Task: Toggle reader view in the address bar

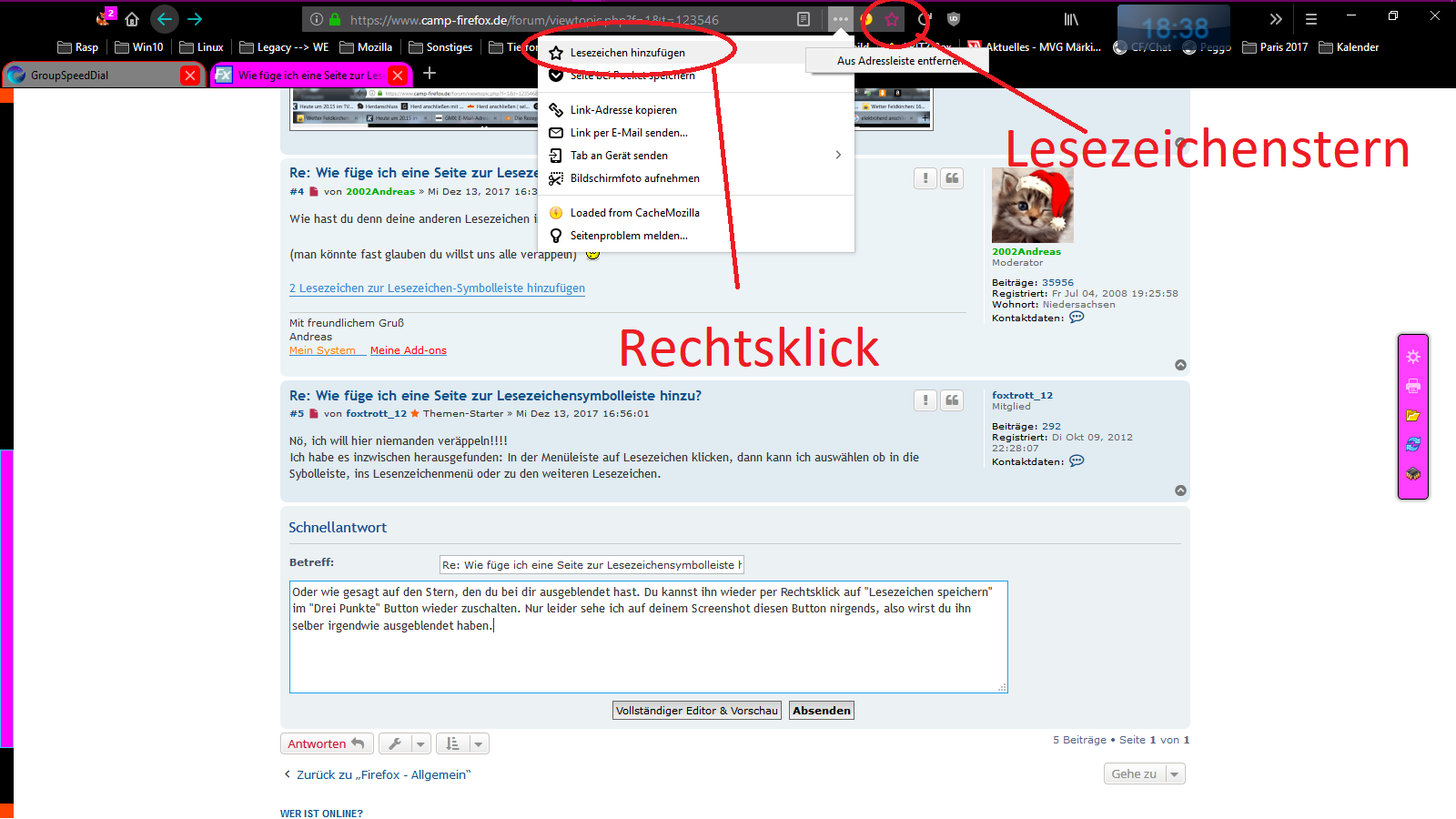Action: pos(804,19)
